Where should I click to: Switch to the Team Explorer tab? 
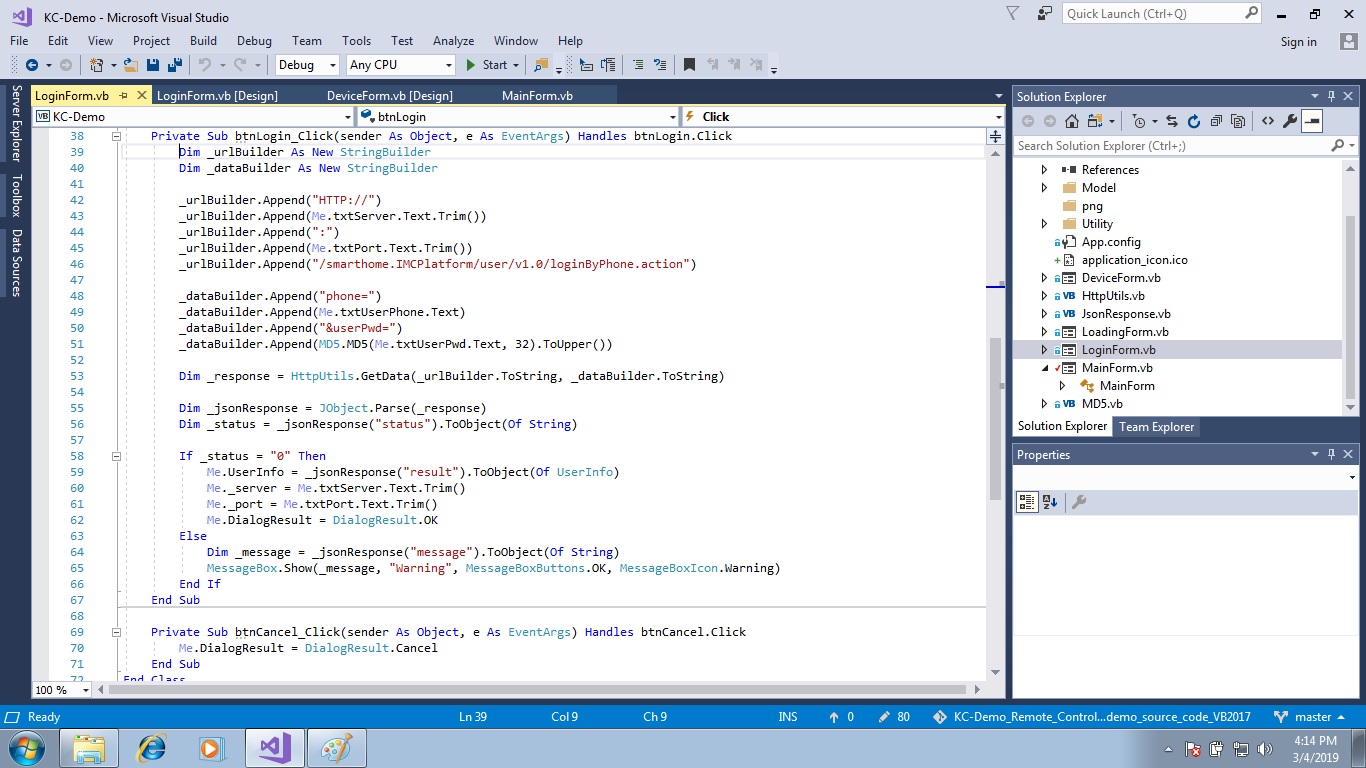click(1156, 426)
